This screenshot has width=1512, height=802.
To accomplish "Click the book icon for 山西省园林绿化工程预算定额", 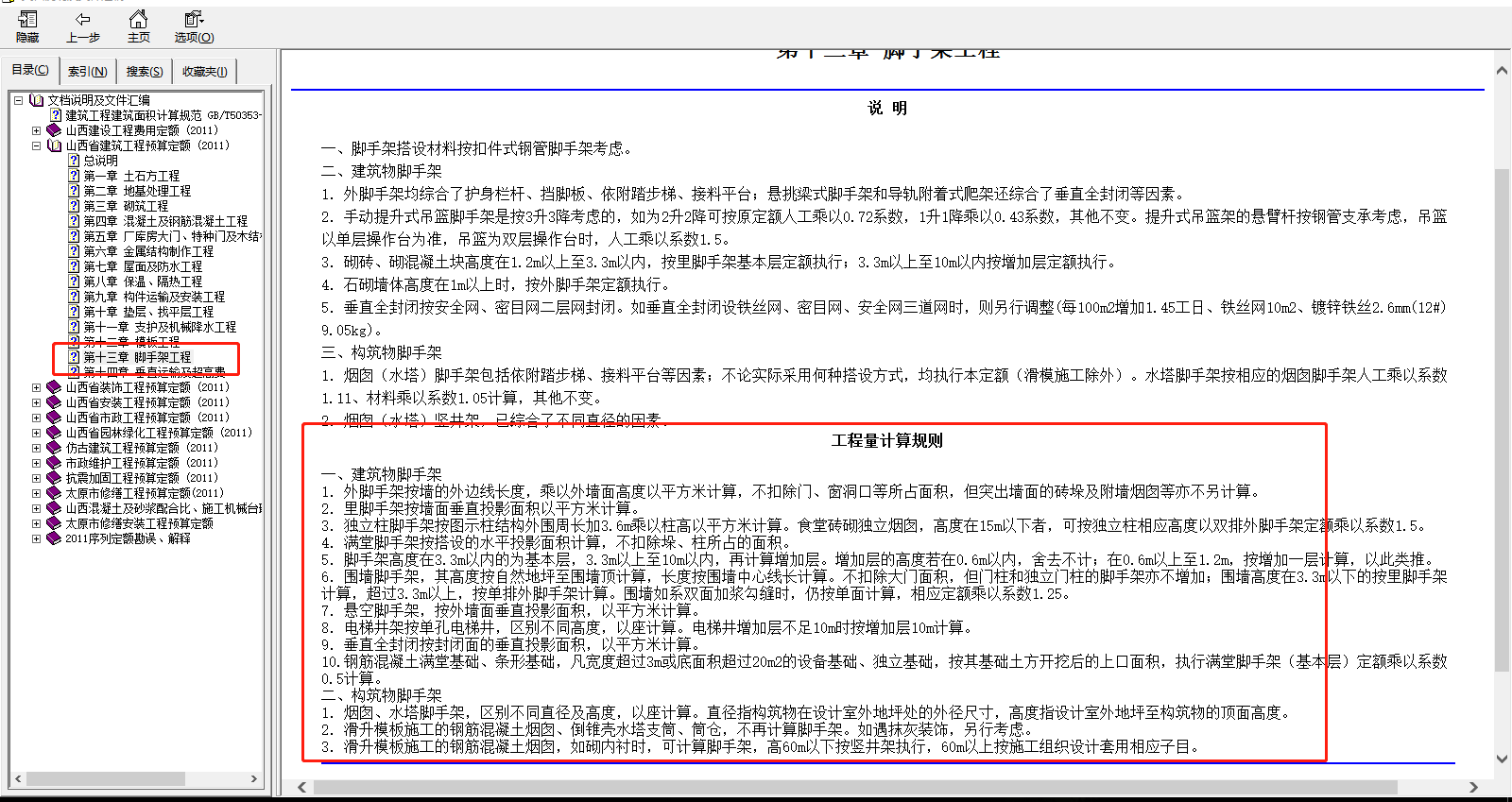I will point(54,433).
